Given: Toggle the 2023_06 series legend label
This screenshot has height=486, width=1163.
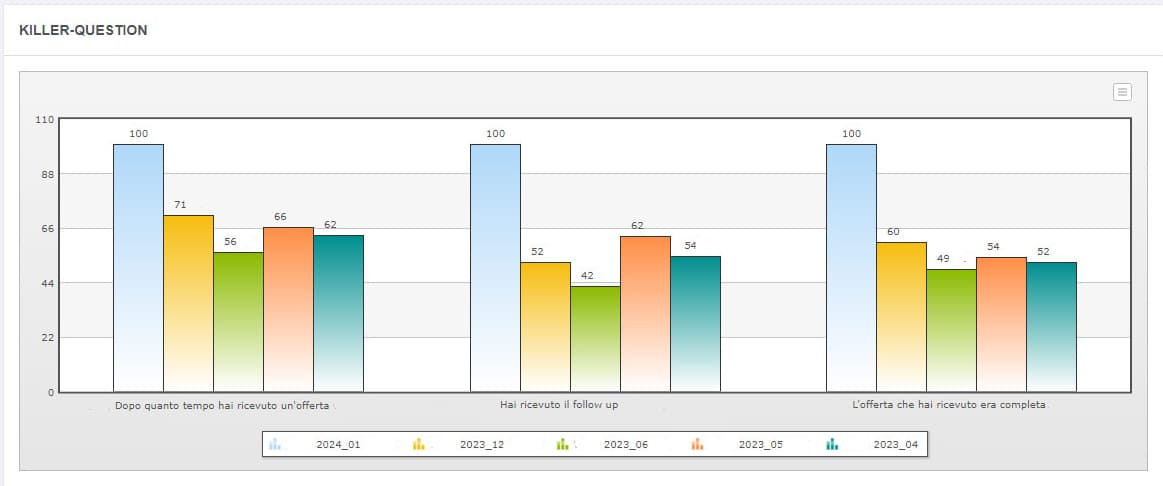Looking at the screenshot, I should [625, 444].
